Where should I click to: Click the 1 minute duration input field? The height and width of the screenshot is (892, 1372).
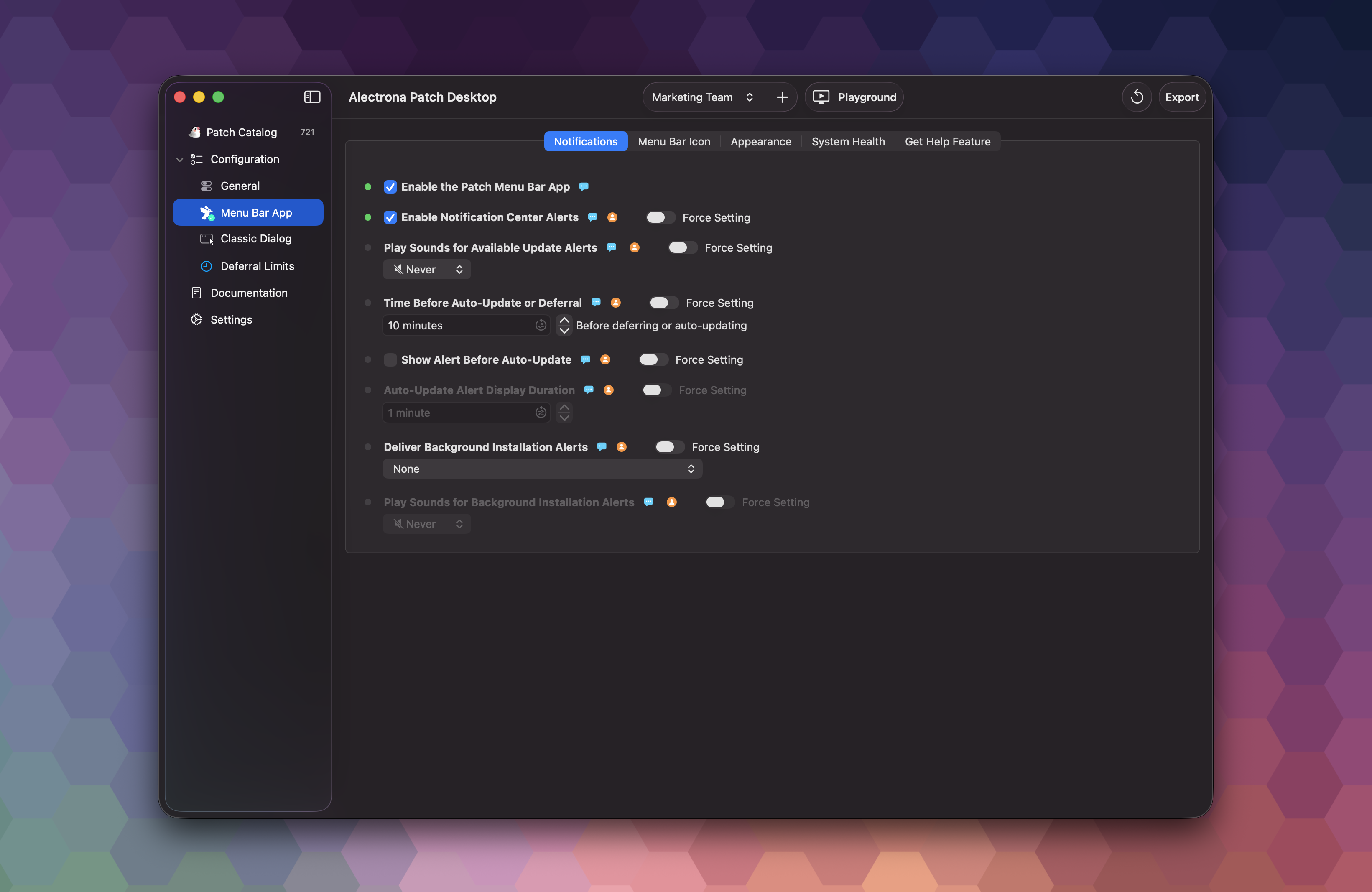466,413
